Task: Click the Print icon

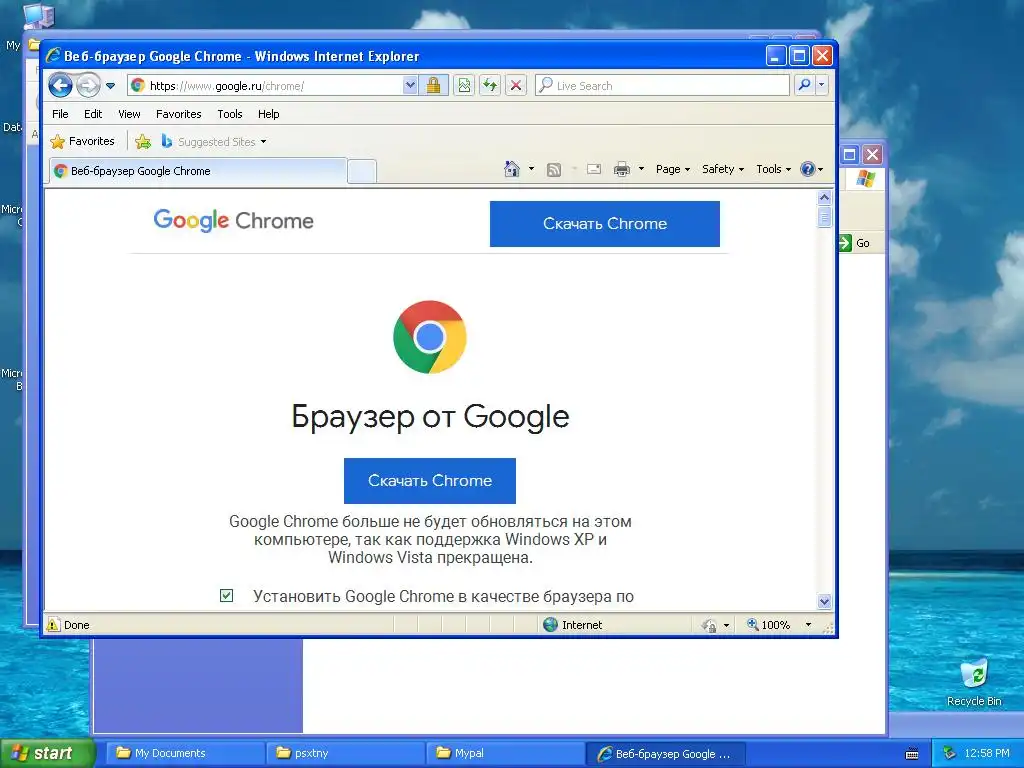Action: [622, 169]
